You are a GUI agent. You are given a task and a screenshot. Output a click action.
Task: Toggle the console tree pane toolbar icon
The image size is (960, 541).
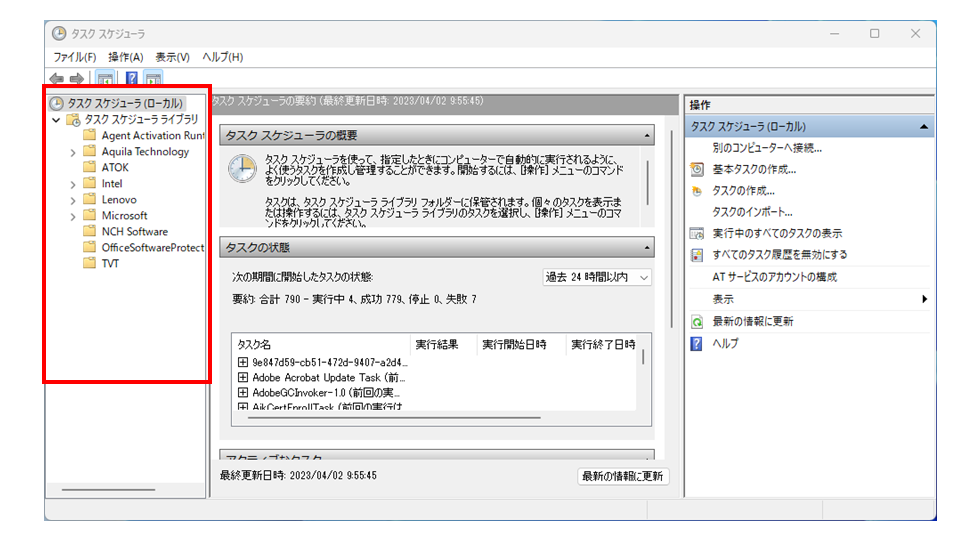click(105, 79)
